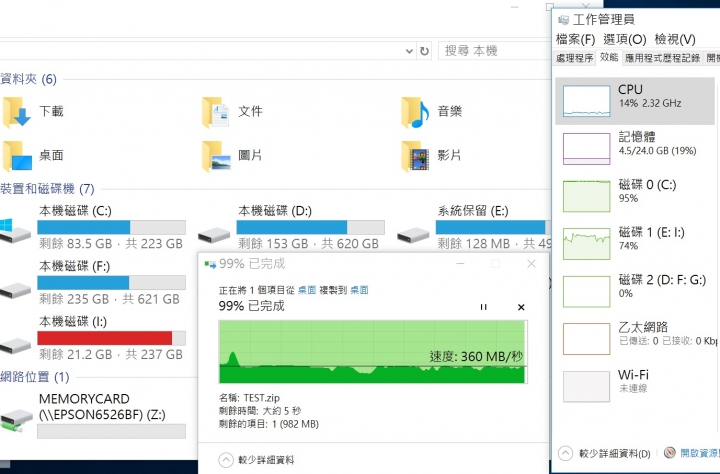720x474 pixels.
Task: Open the 下載 folder icon
Action: 17,112
